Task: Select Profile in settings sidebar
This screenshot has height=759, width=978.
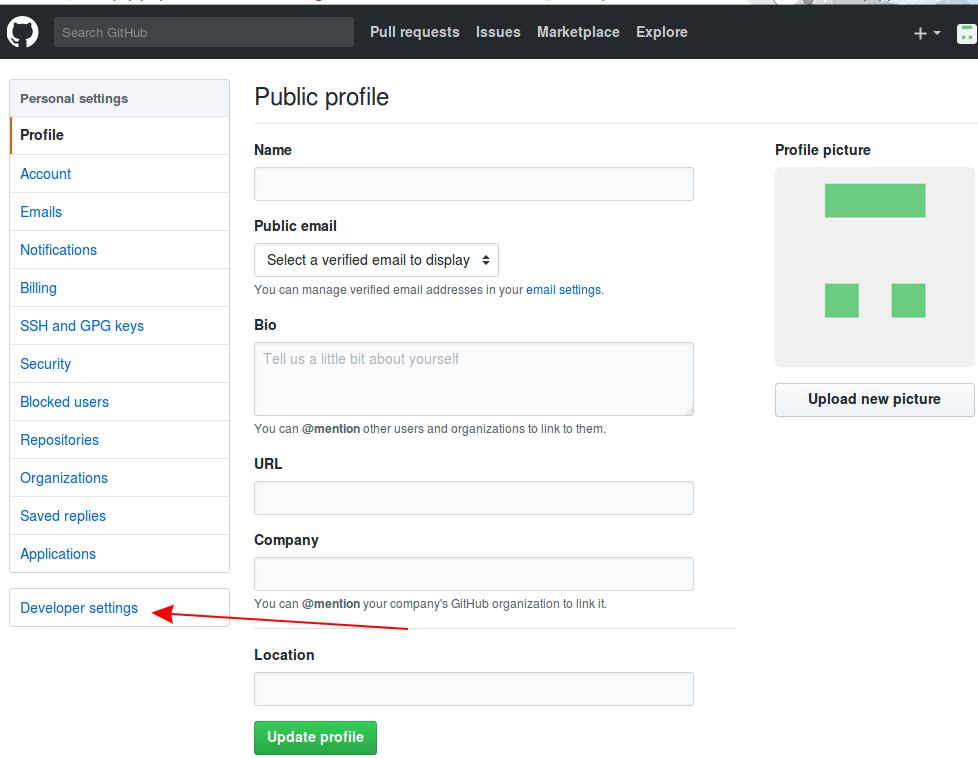Action: click(120, 135)
